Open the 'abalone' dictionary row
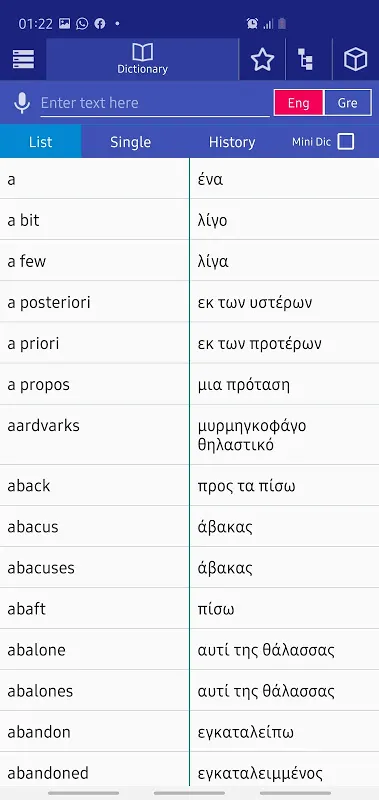The height and width of the screenshot is (800, 379). (189, 649)
